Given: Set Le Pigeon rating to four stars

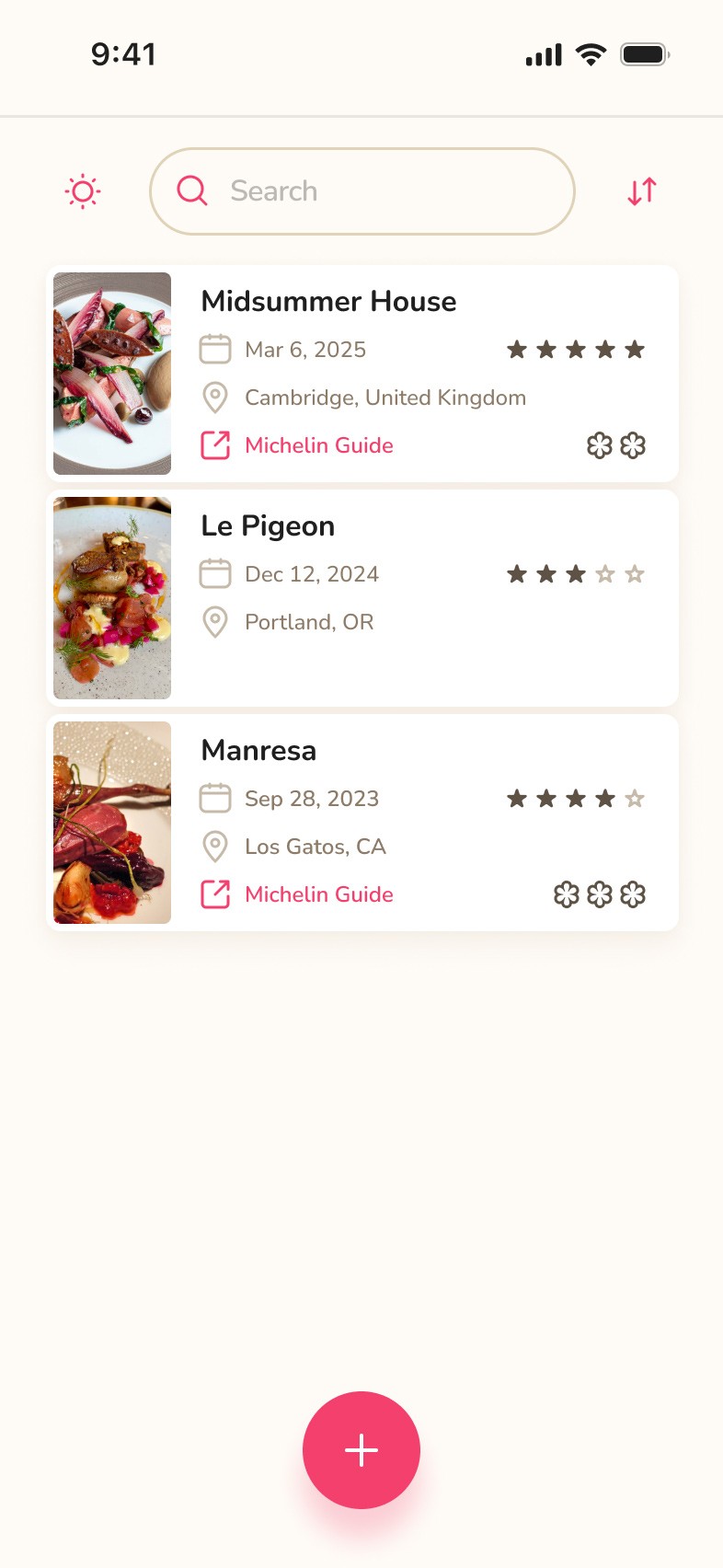Looking at the screenshot, I should (x=605, y=574).
